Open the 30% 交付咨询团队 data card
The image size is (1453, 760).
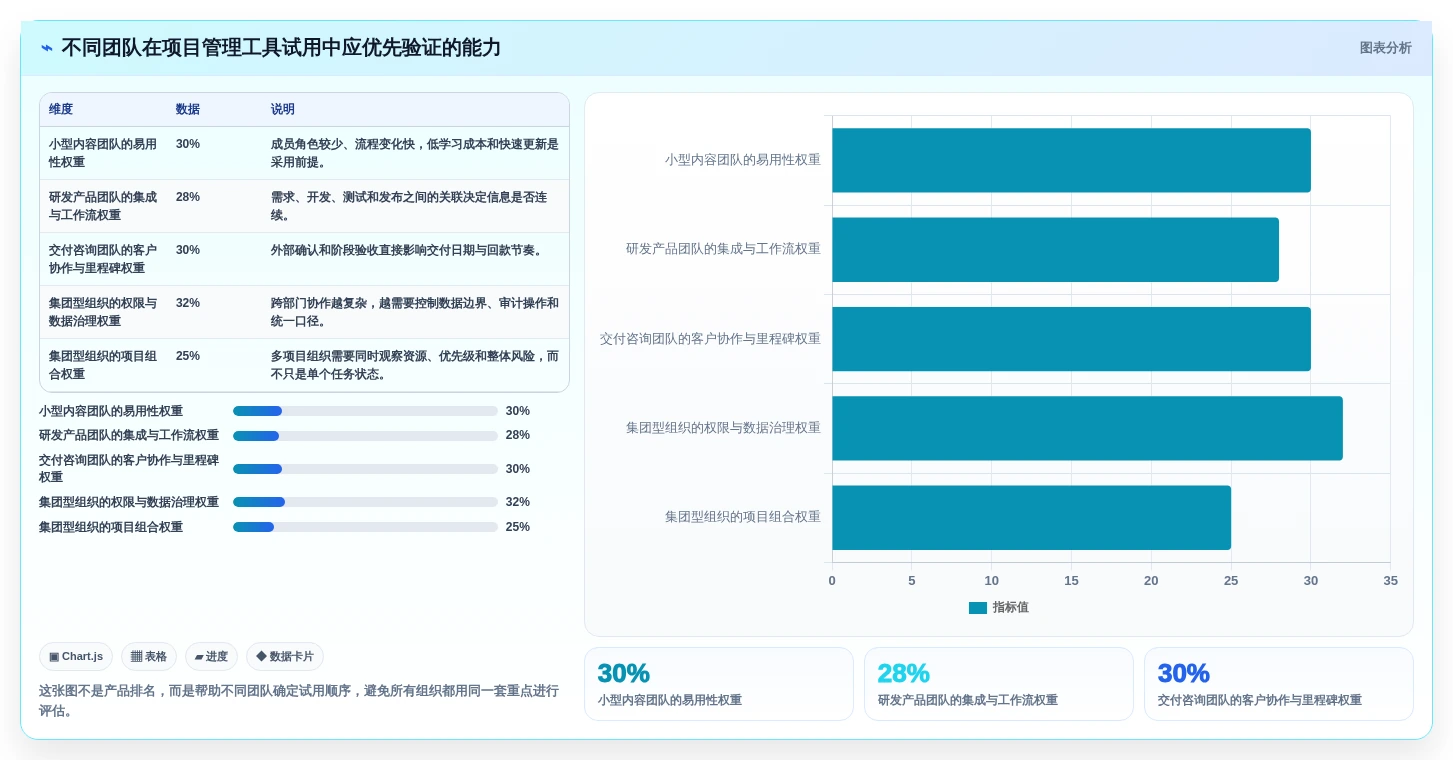(1279, 684)
